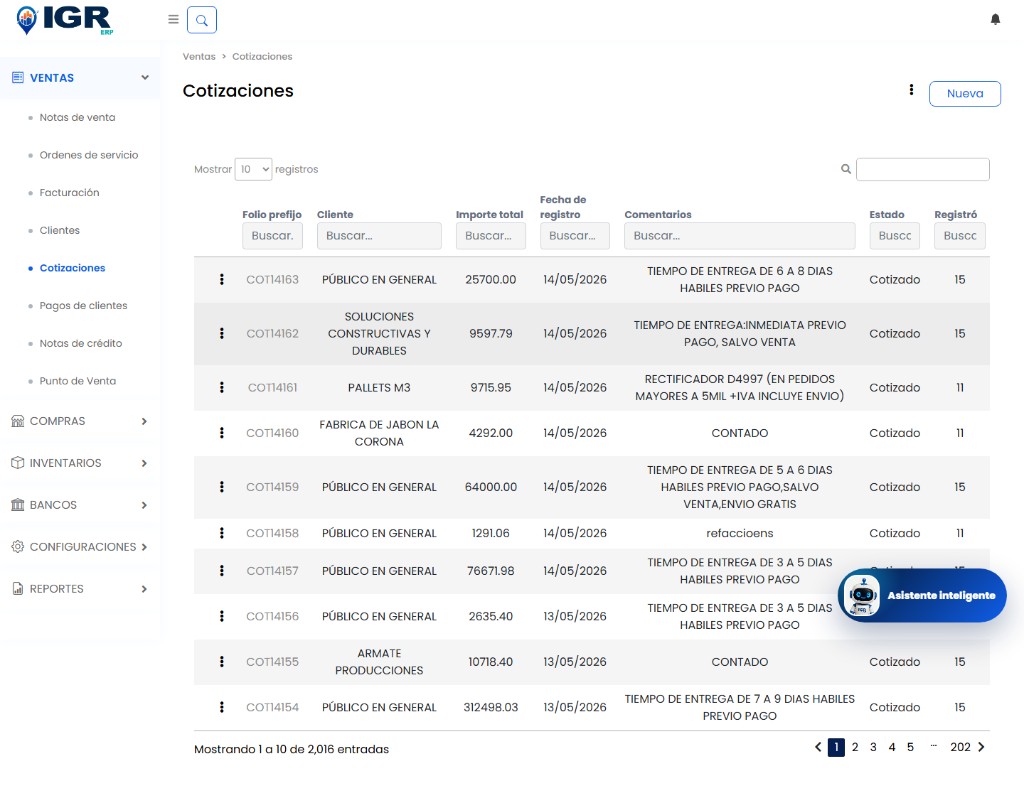Open Notas de crédito
Screen dimensions: 1024x798
(81, 343)
